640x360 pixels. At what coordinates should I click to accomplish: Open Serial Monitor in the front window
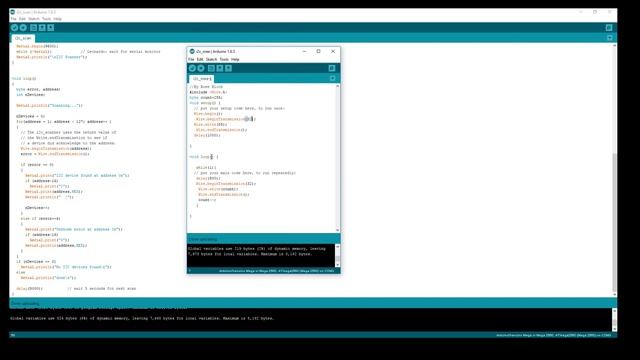pyautogui.click(x=332, y=68)
